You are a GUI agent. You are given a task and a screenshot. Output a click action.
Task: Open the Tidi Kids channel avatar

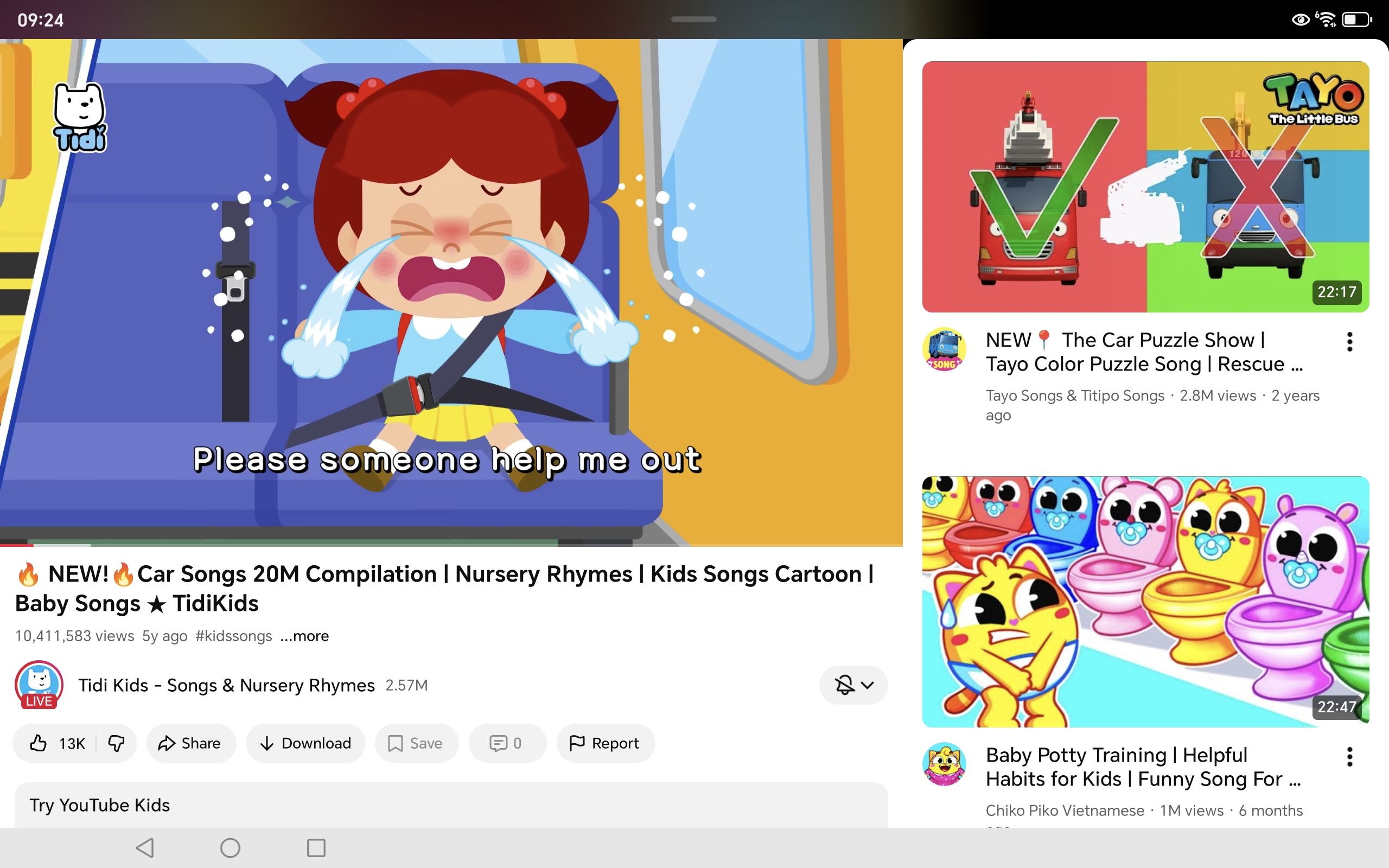39,685
